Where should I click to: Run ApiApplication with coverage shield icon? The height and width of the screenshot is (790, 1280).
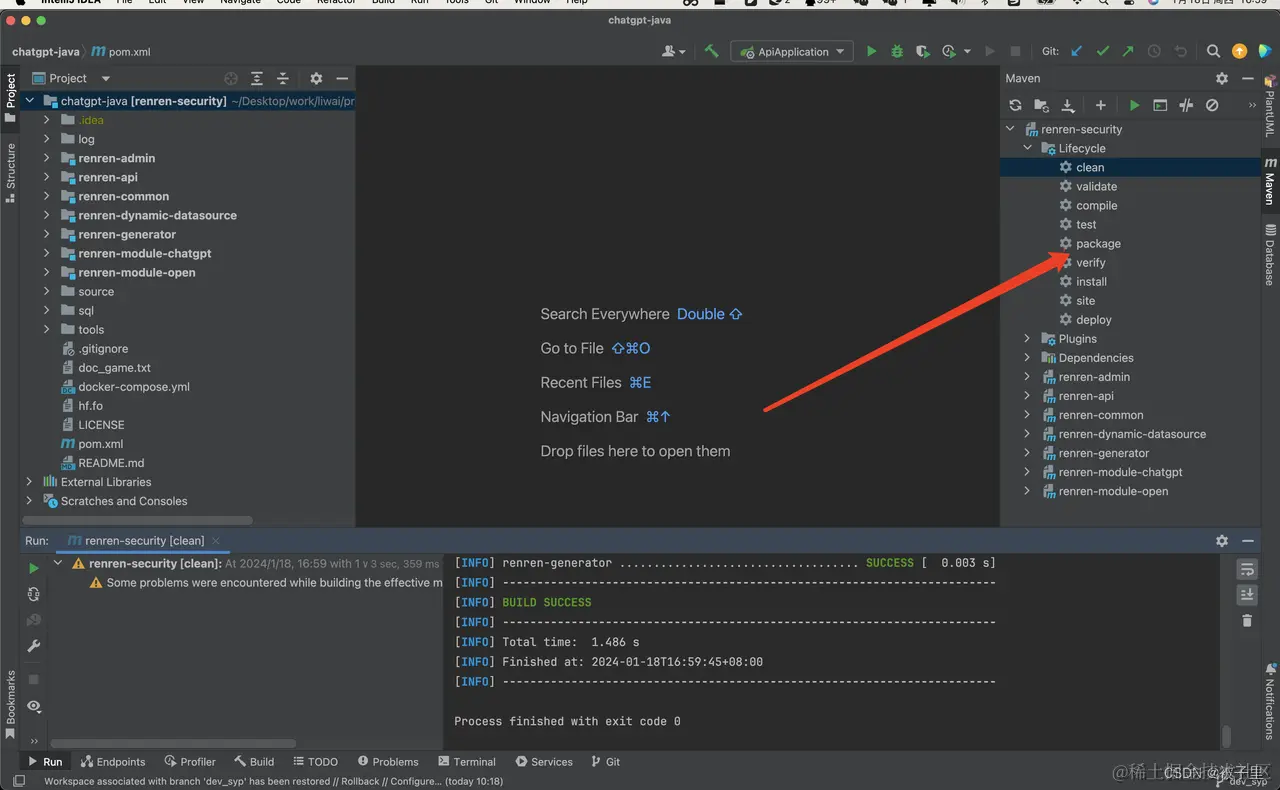point(923,51)
